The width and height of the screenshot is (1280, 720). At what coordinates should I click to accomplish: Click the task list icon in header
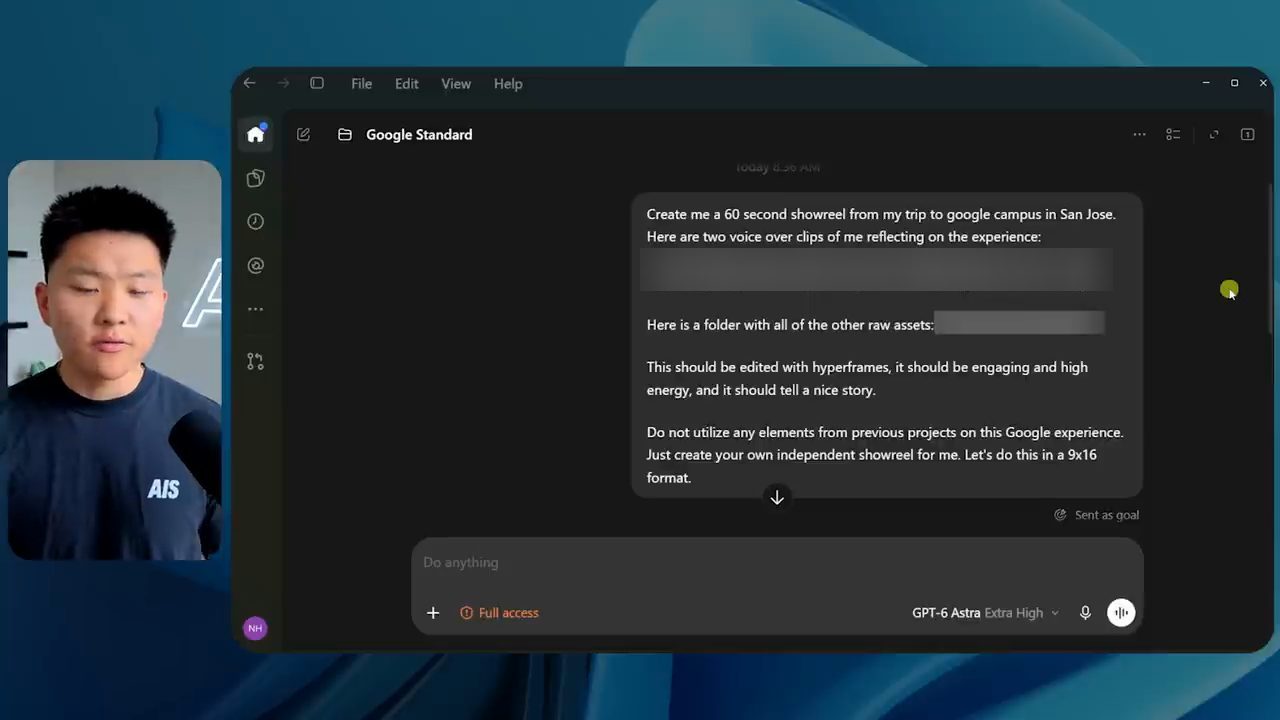pos(1173,135)
